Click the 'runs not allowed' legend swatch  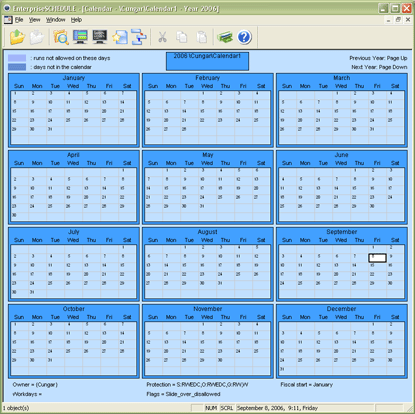point(17,58)
